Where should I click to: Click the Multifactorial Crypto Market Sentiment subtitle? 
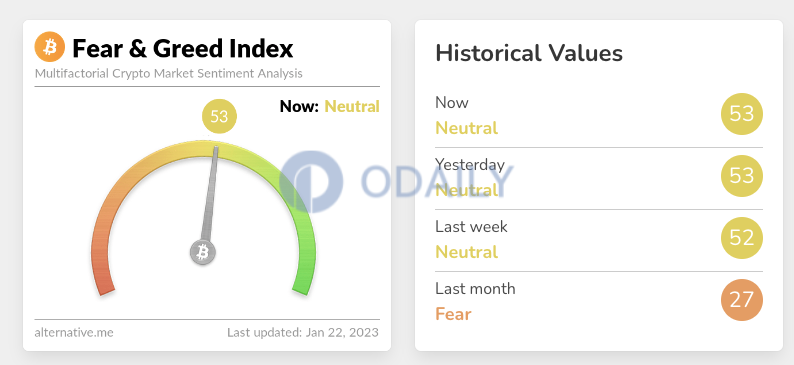[169, 73]
